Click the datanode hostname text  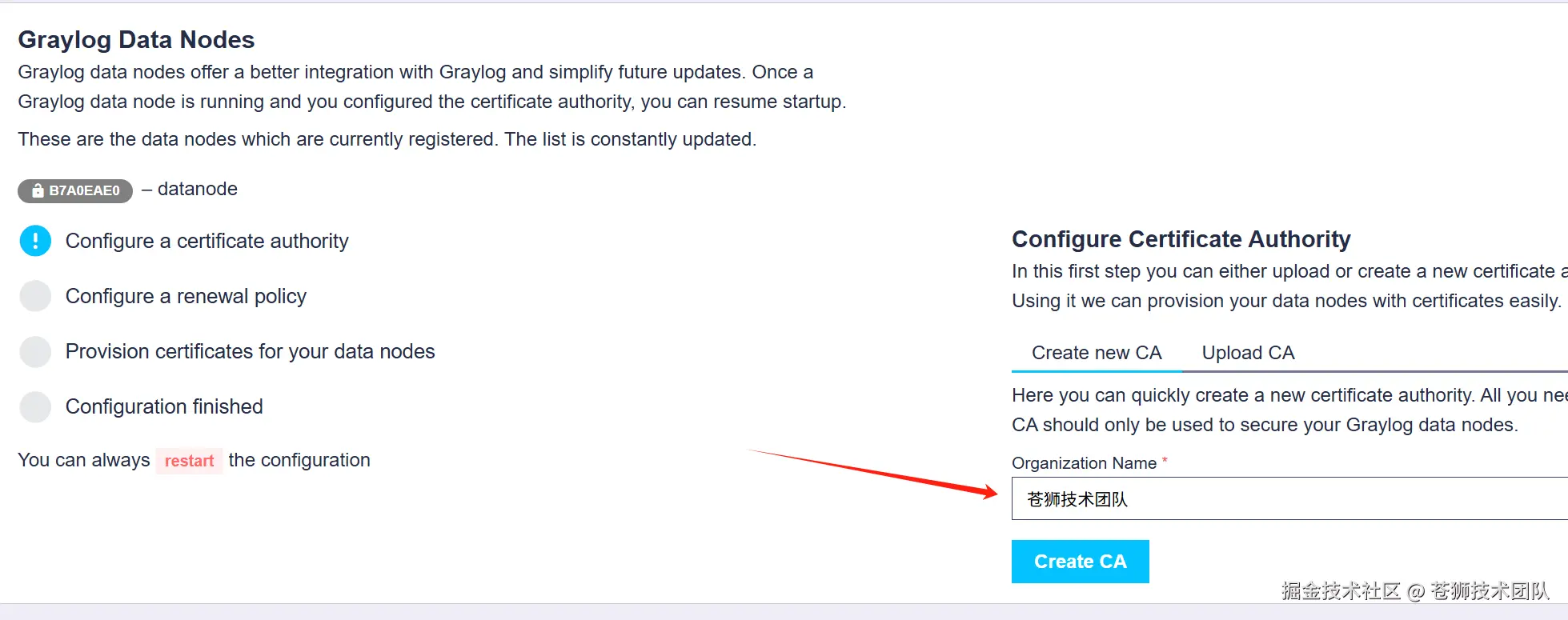(x=197, y=189)
